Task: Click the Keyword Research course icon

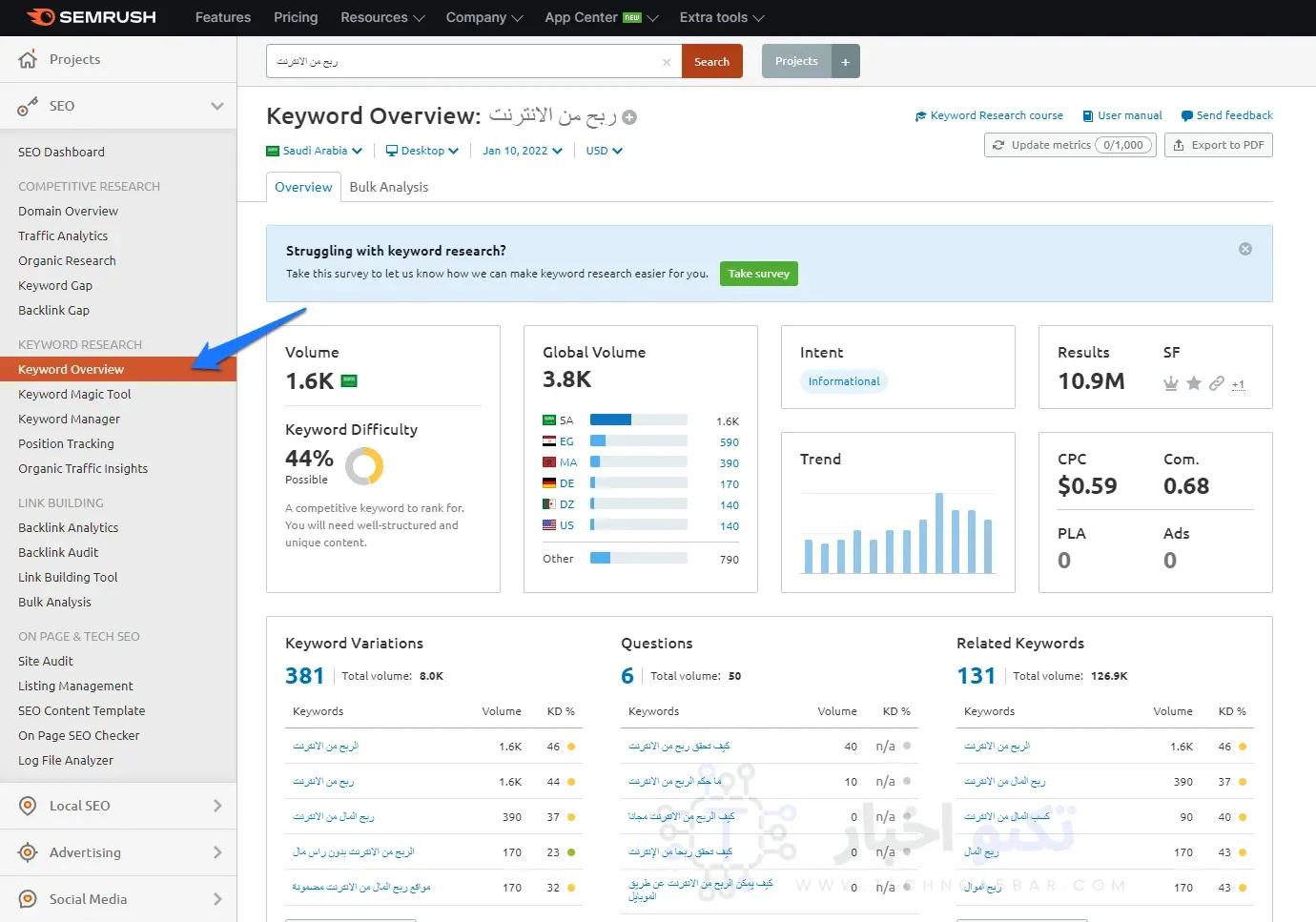Action: (x=921, y=116)
